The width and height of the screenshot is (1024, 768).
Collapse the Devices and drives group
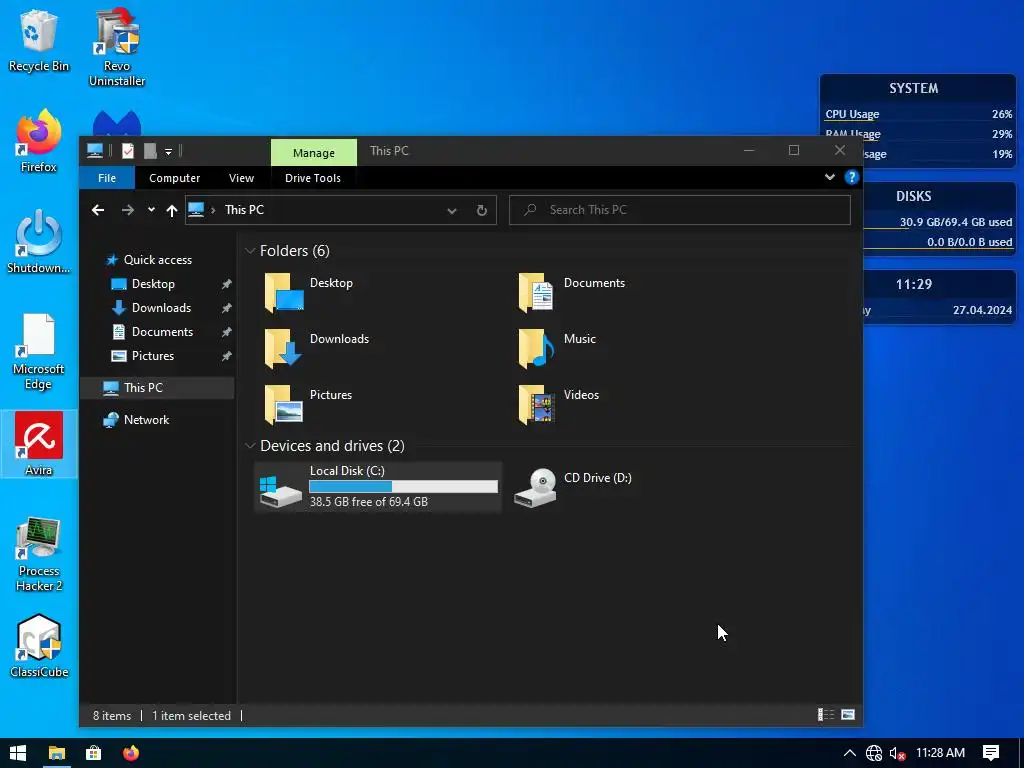pos(249,445)
